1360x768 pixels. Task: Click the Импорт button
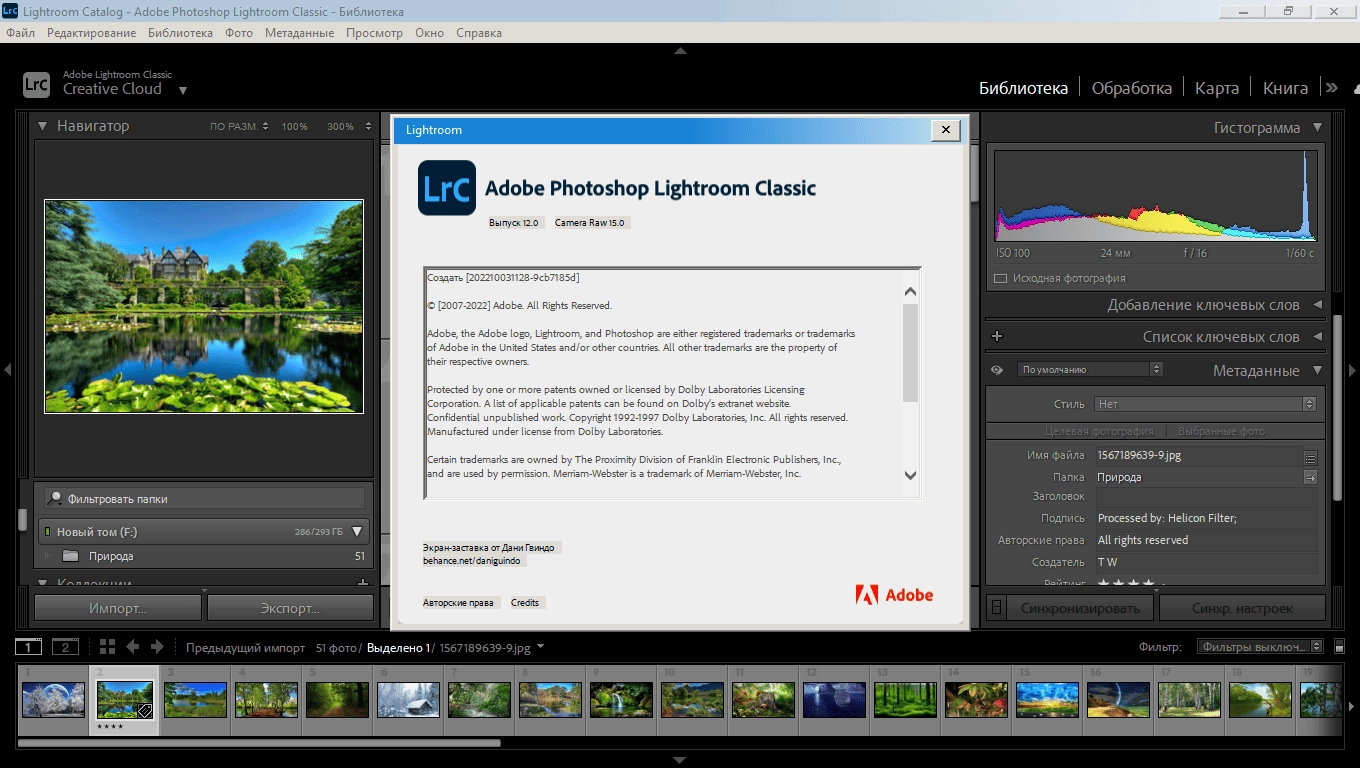tap(118, 608)
